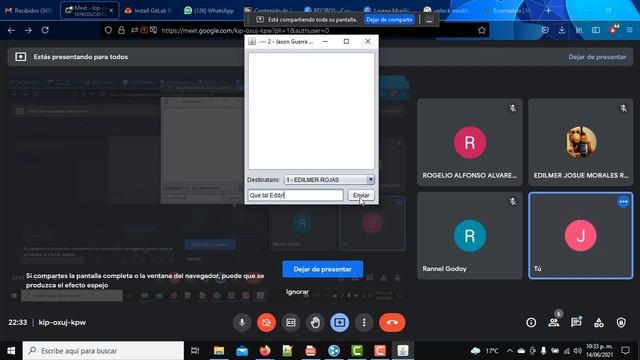This screenshot has width=640, height=360.
Task: Open the red extension icon with badge
Action: coord(613,29)
